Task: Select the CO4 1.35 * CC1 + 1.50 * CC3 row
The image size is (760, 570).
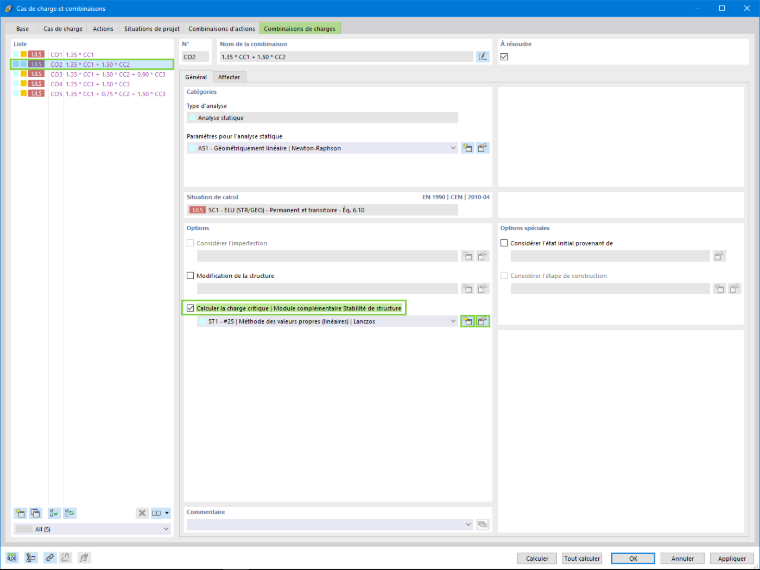Action: (92, 84)
